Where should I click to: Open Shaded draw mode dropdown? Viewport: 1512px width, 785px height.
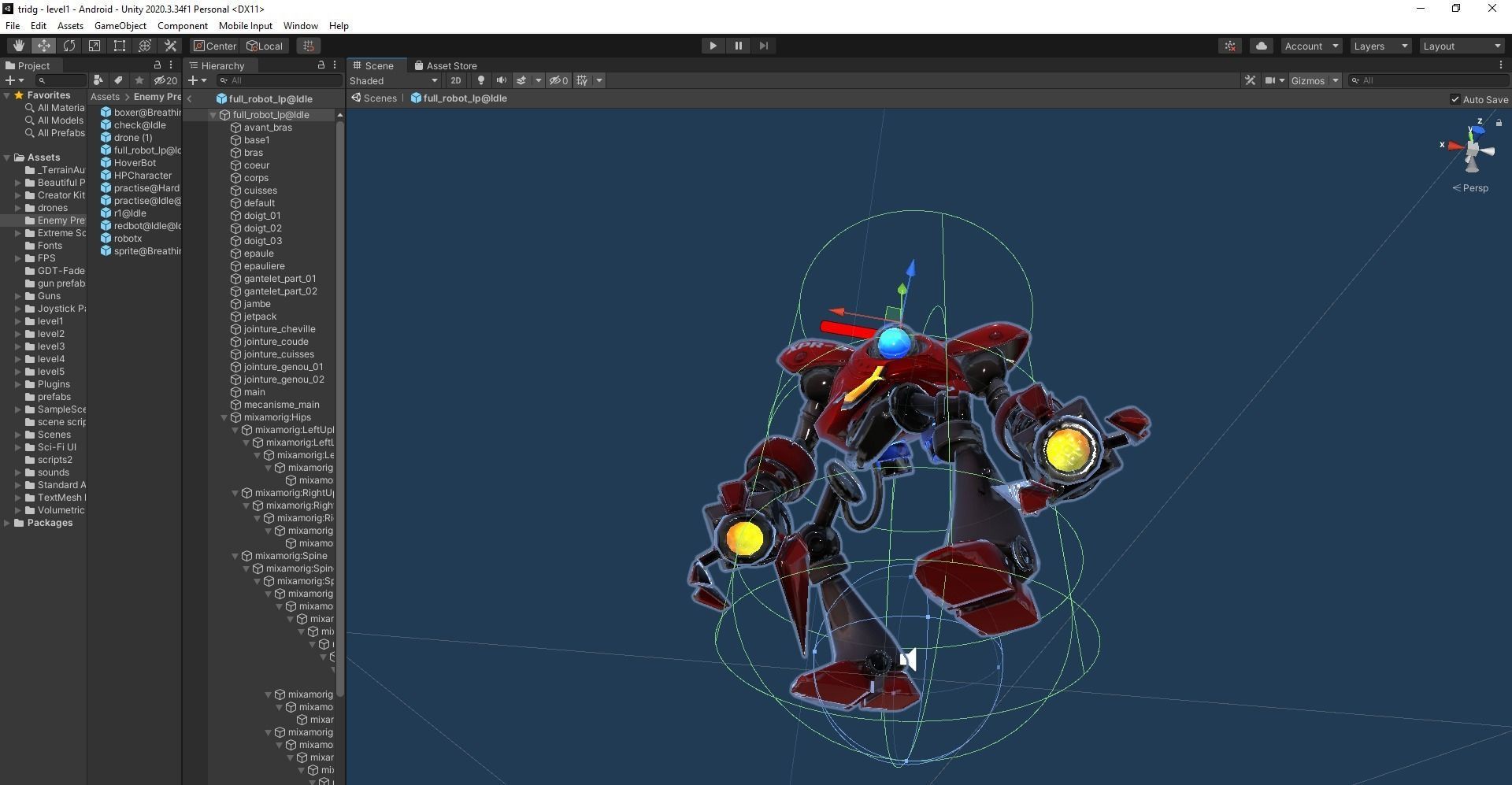(394, 80)
